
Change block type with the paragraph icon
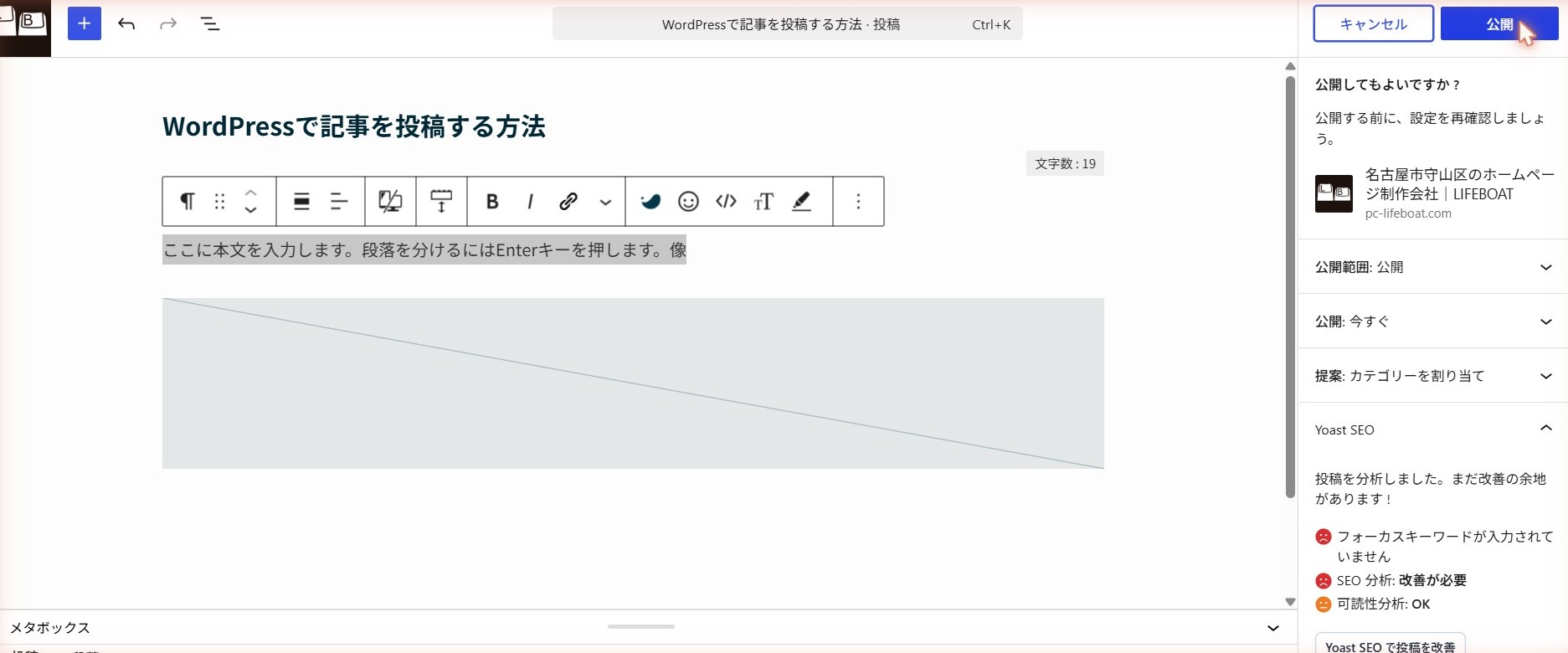coord(188,201)
